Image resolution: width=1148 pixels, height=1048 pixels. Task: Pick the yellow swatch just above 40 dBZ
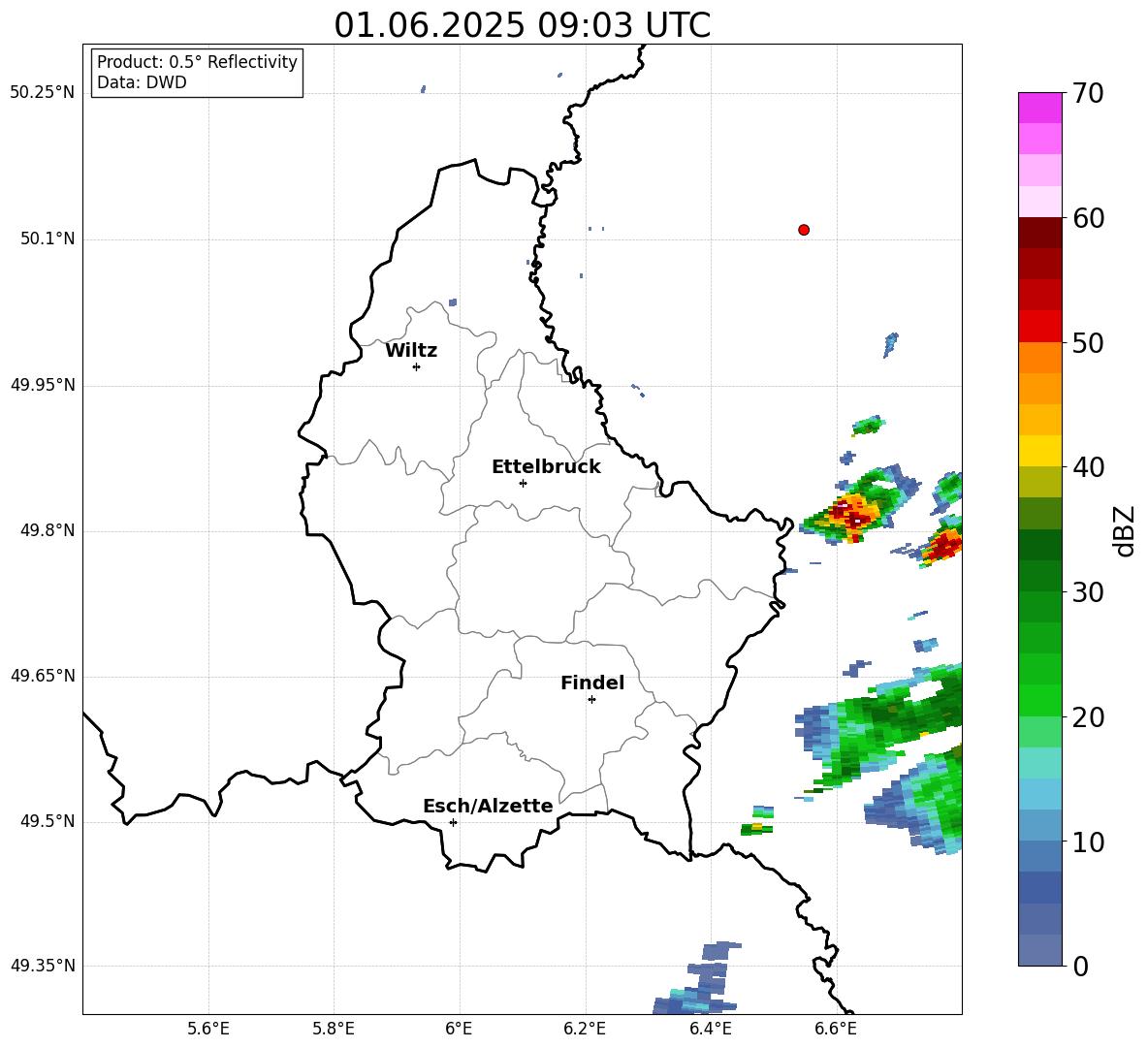(x=1039, y=451)
